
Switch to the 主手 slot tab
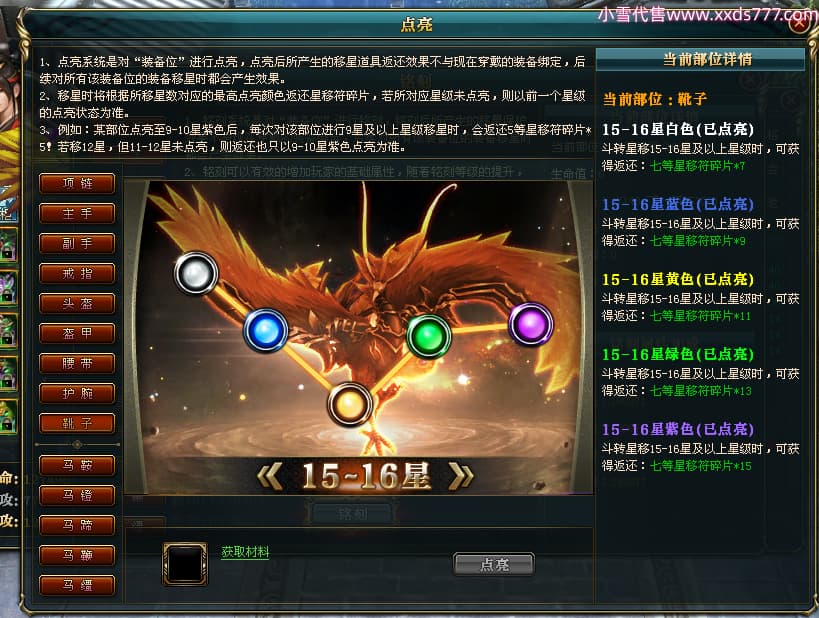coord(77,213)
